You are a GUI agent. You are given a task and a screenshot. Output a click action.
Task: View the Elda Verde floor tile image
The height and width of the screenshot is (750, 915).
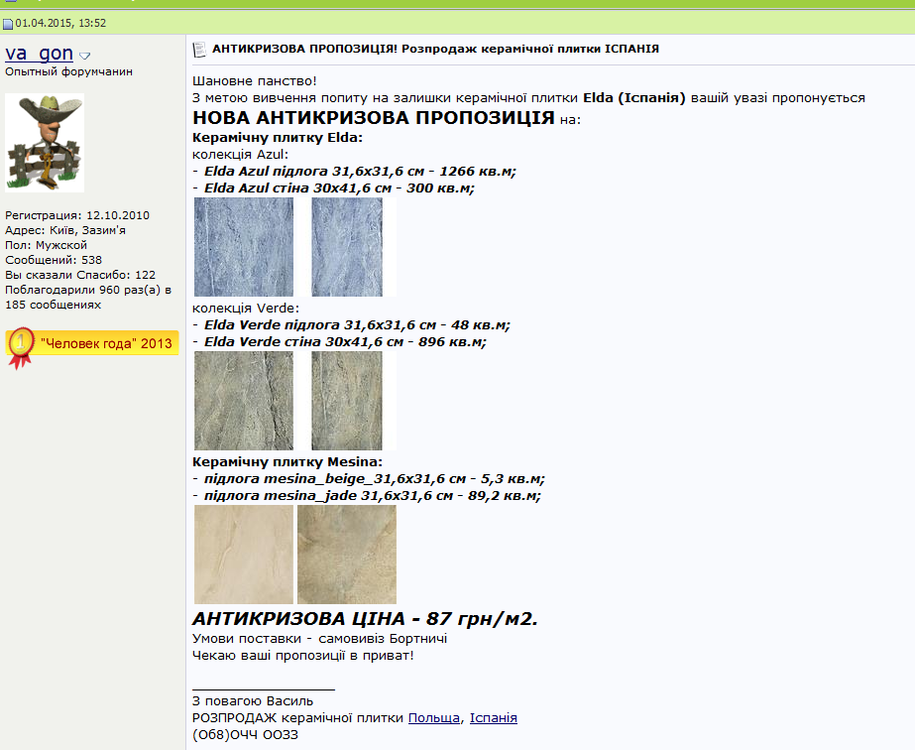click(243, 400)
